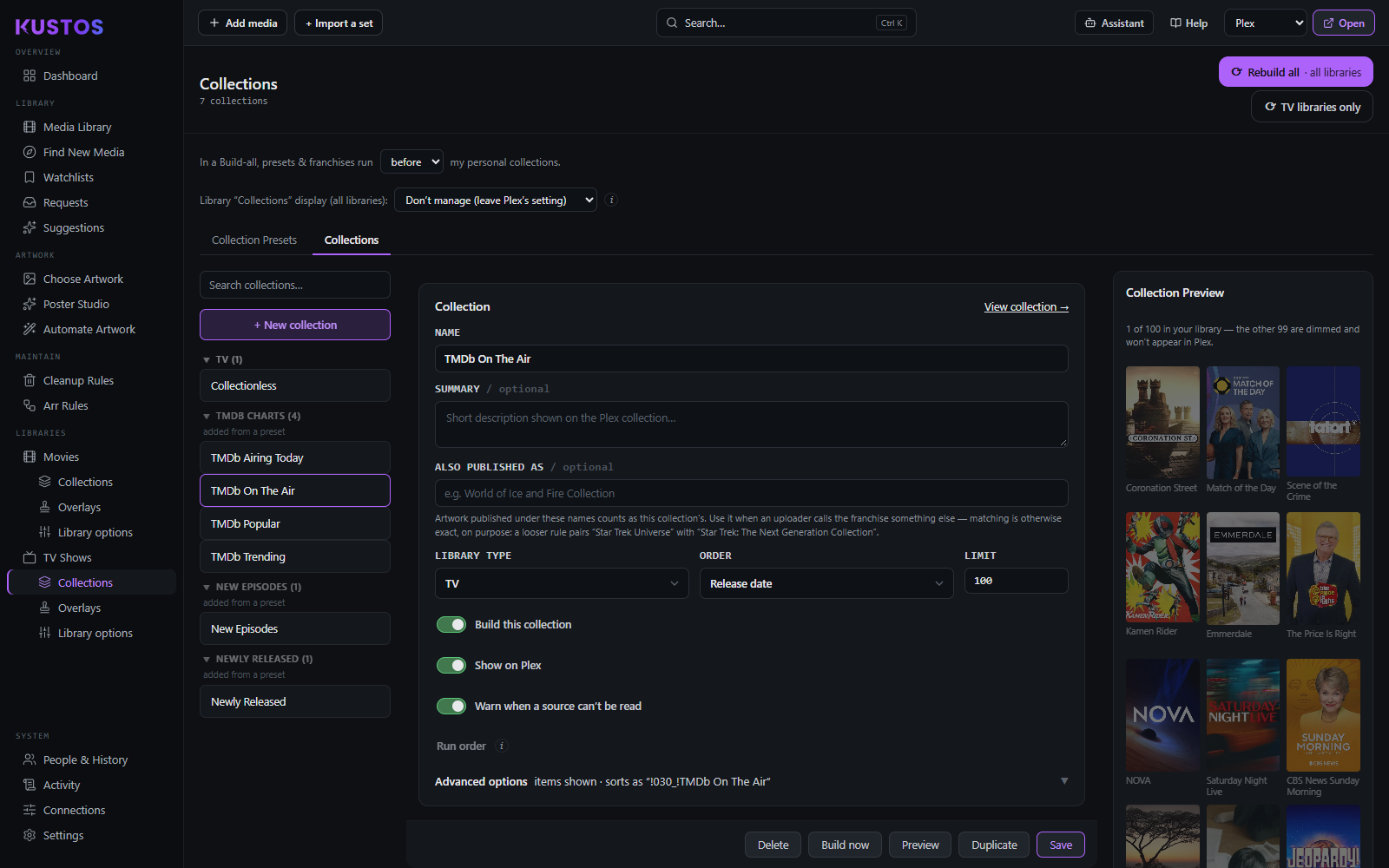Click the Run order info icon
The height and width of the screenshot is (868, 1389).
click(501, 746)
